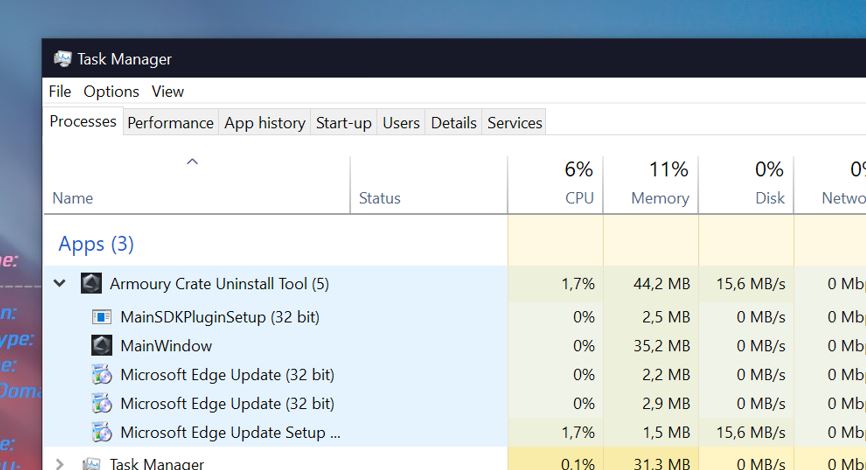
Task: Switch to the App history tab
Action: 264,123
